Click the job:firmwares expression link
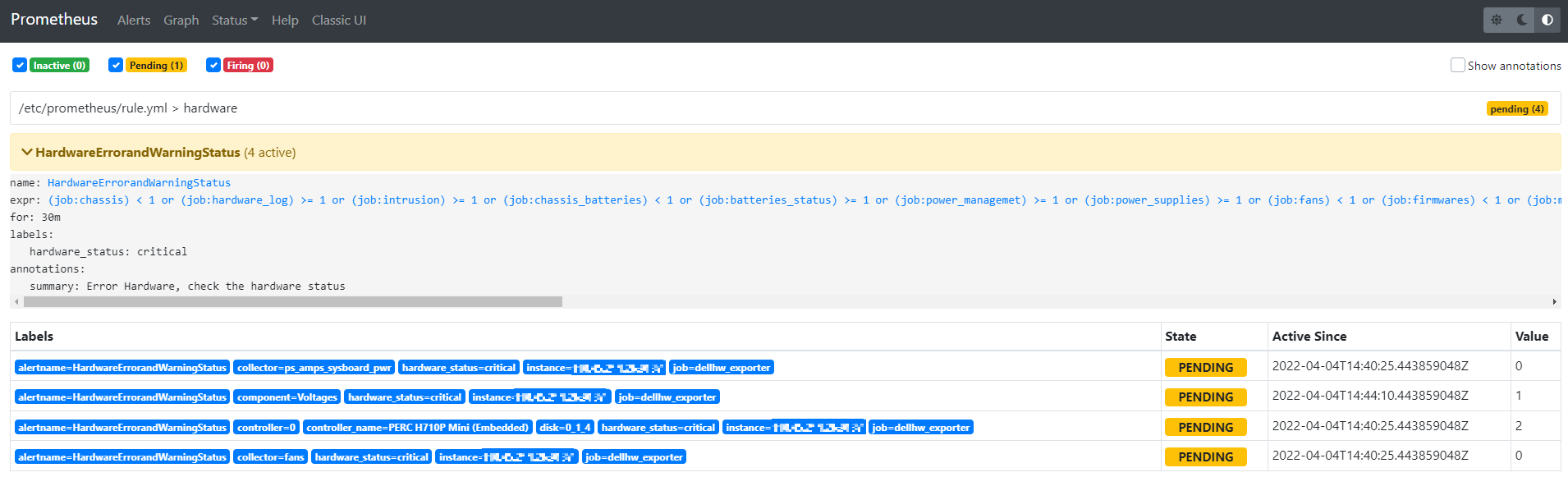This screenshot has width=1568, height=477. (x=1428, y=200)
